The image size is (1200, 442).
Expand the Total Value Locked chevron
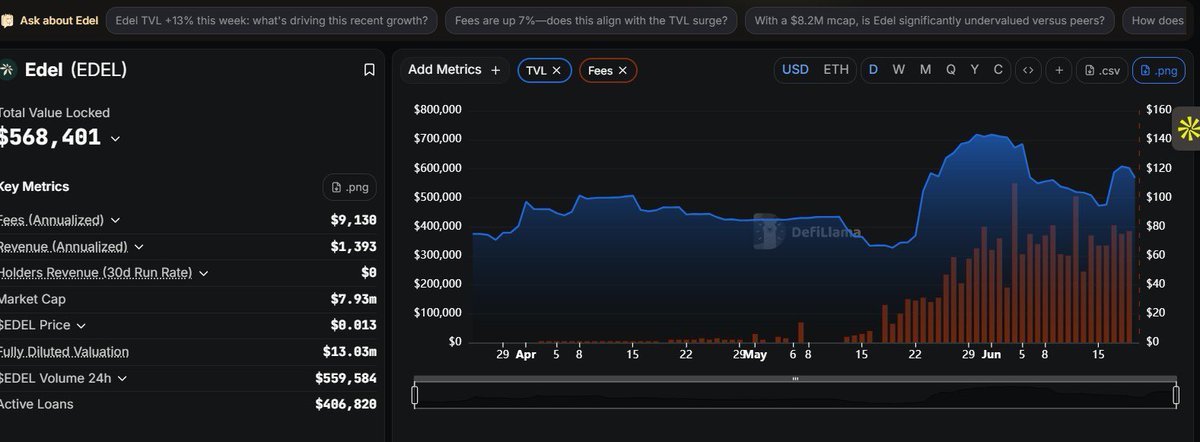(x=115, y=139)
